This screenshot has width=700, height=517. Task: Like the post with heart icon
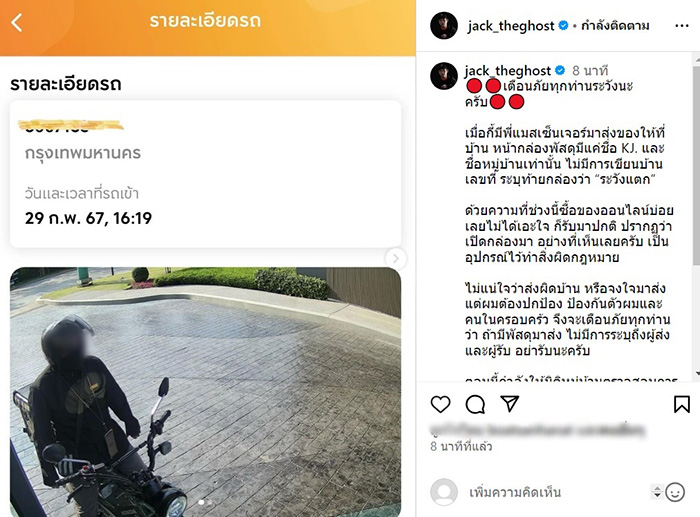pos(440,404)
